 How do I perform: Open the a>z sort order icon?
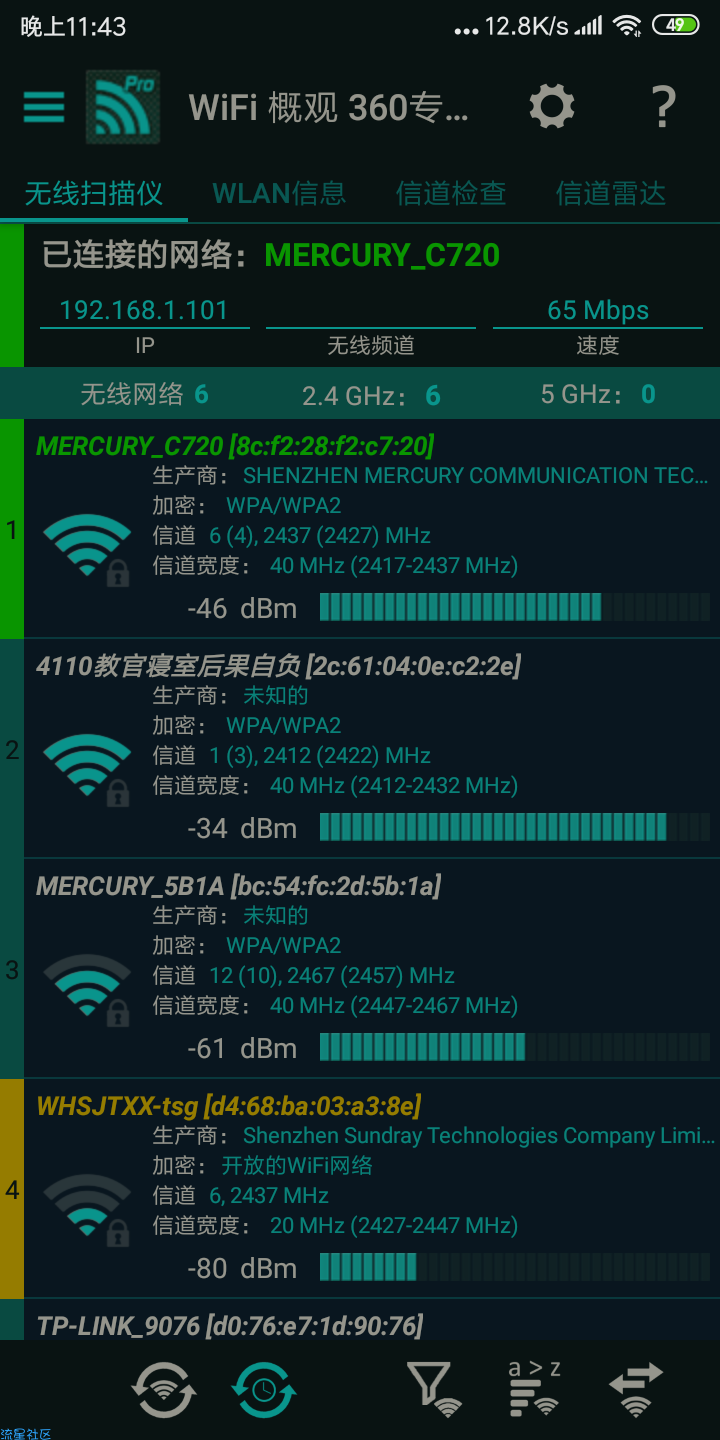point(534,1388)
